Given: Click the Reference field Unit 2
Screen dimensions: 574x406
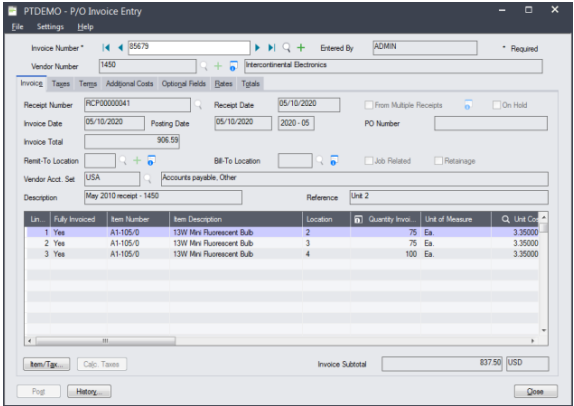Looking at the screenshot, I should 449,197.
